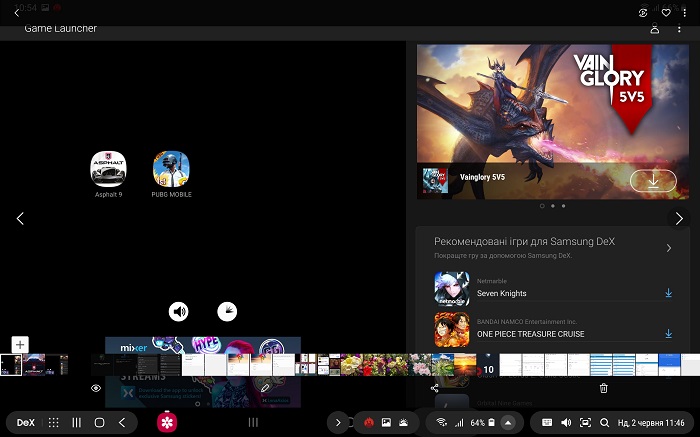
Task: Click the 'Netmarble' publisher label
Action: pyautogui.click(x=492, y=281)
